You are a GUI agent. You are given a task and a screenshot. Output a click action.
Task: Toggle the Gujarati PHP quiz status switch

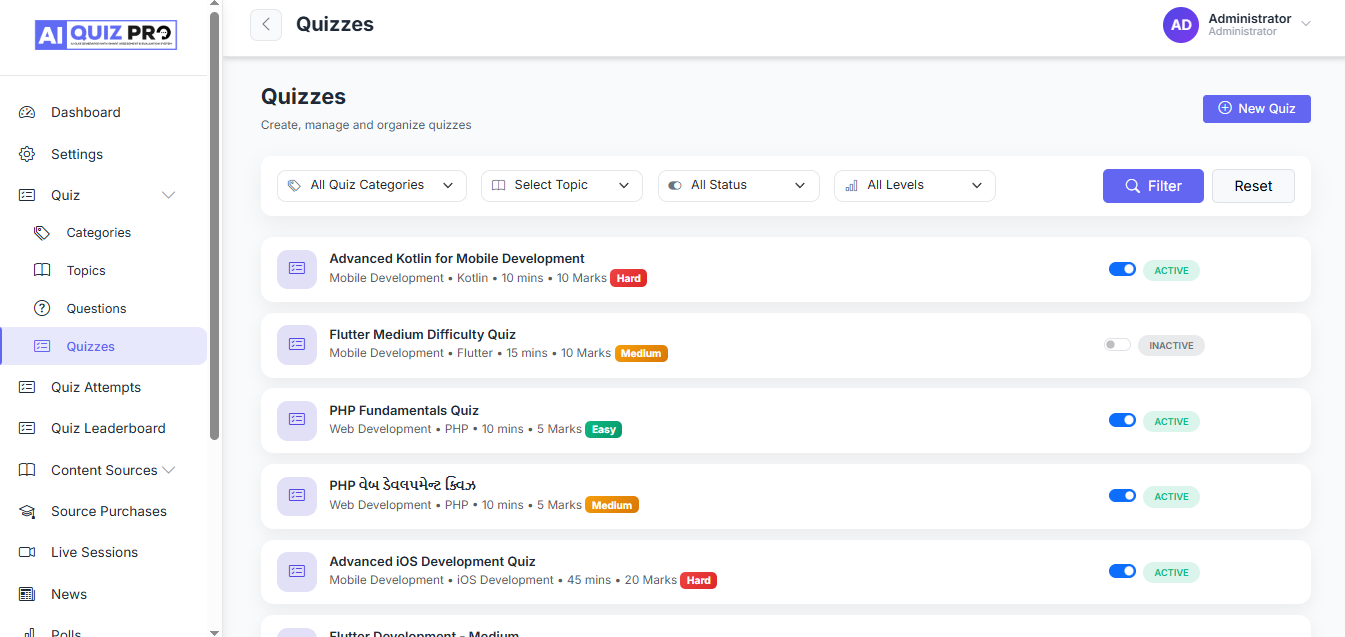click(1122, 495)
